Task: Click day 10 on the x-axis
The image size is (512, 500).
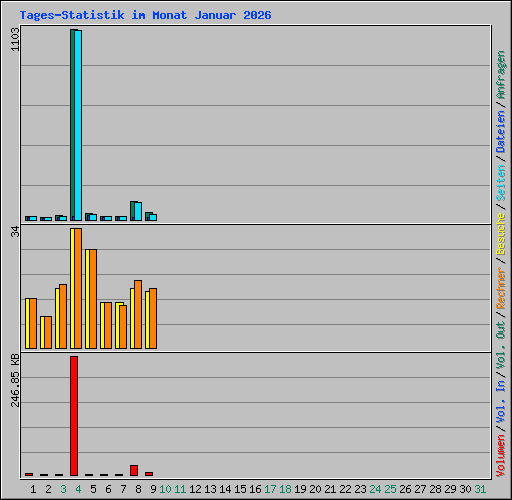Action: 165,489
